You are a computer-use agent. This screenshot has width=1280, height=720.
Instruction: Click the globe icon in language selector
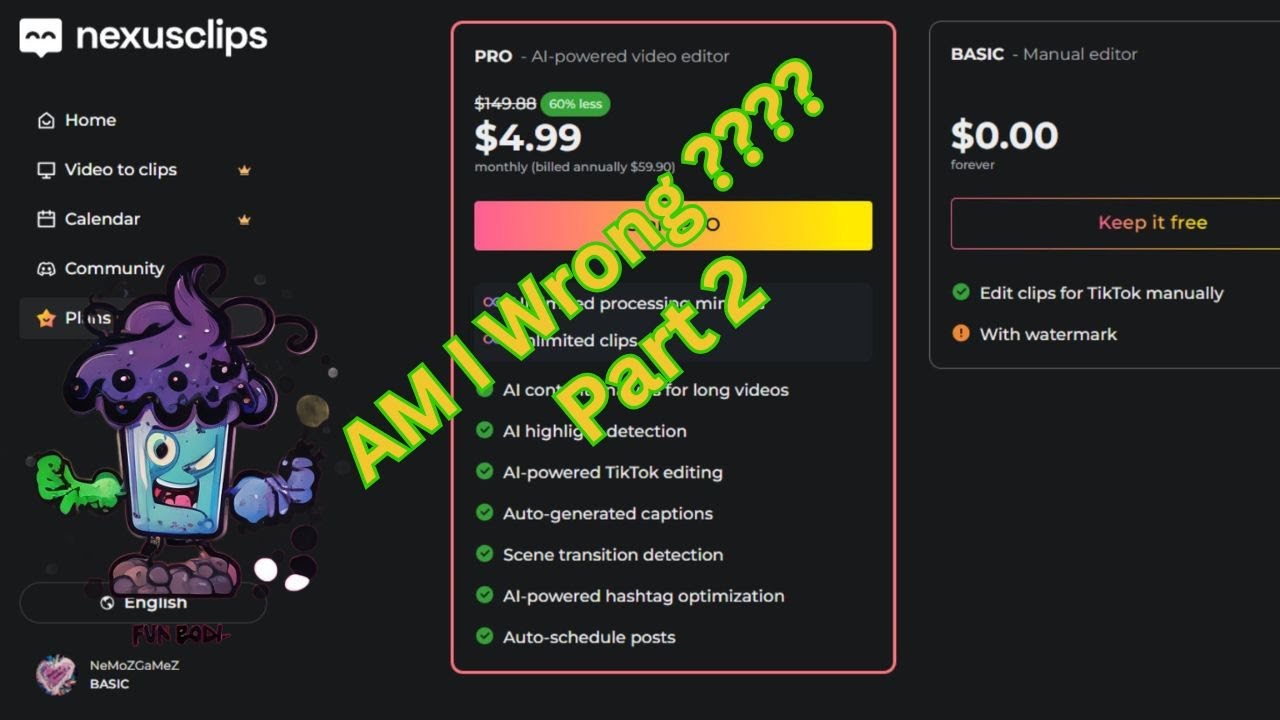pyautogui.click(x=108, y=603)
